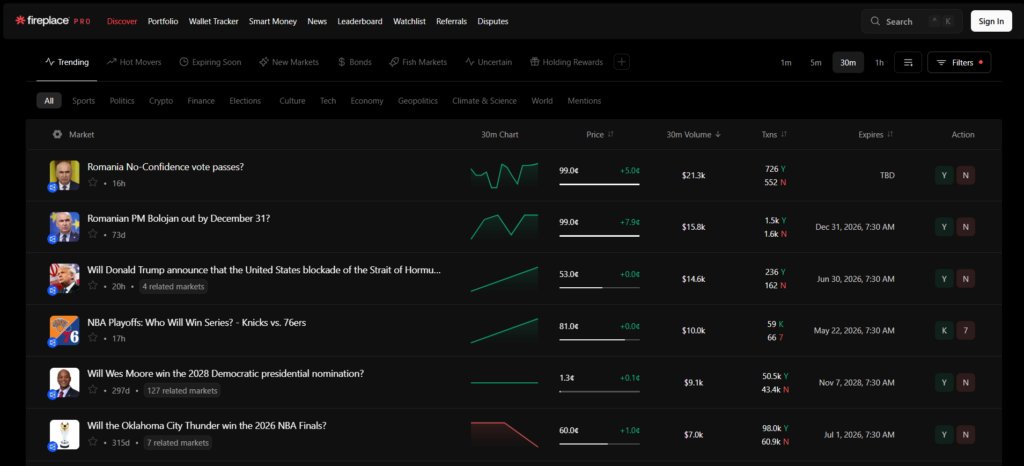Filter by Crypto category
The width and height of the screenshot is (1024, 466).
[x=161, y=101]
